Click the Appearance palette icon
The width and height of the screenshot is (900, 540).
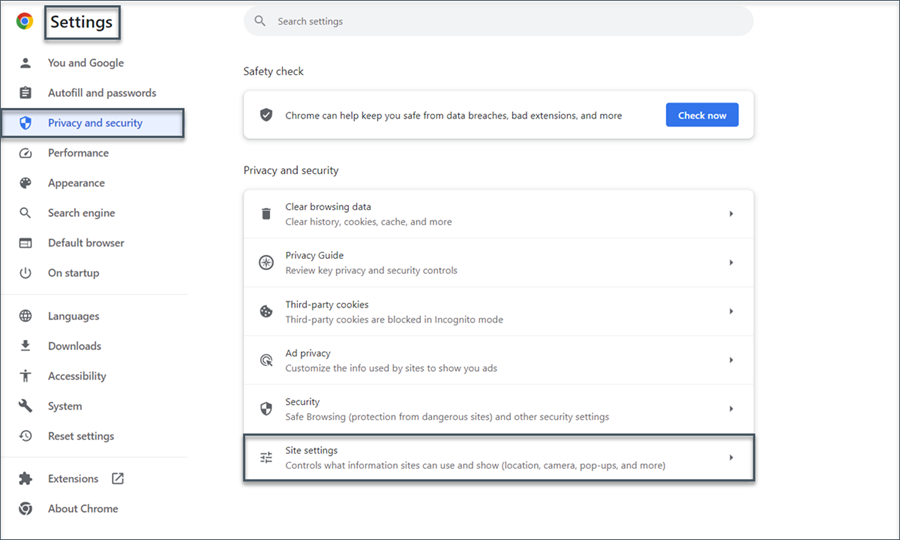pyautogui.click(x=25, y=183)
